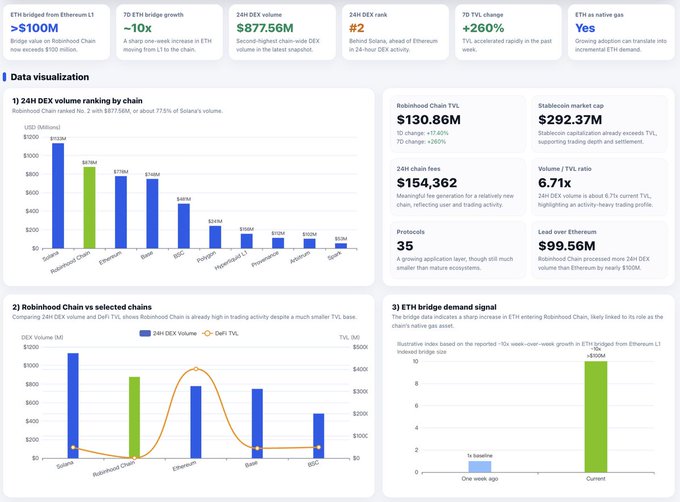
Task: Click the Arbitrum bar labeled $102M
Action: (310, 244)
